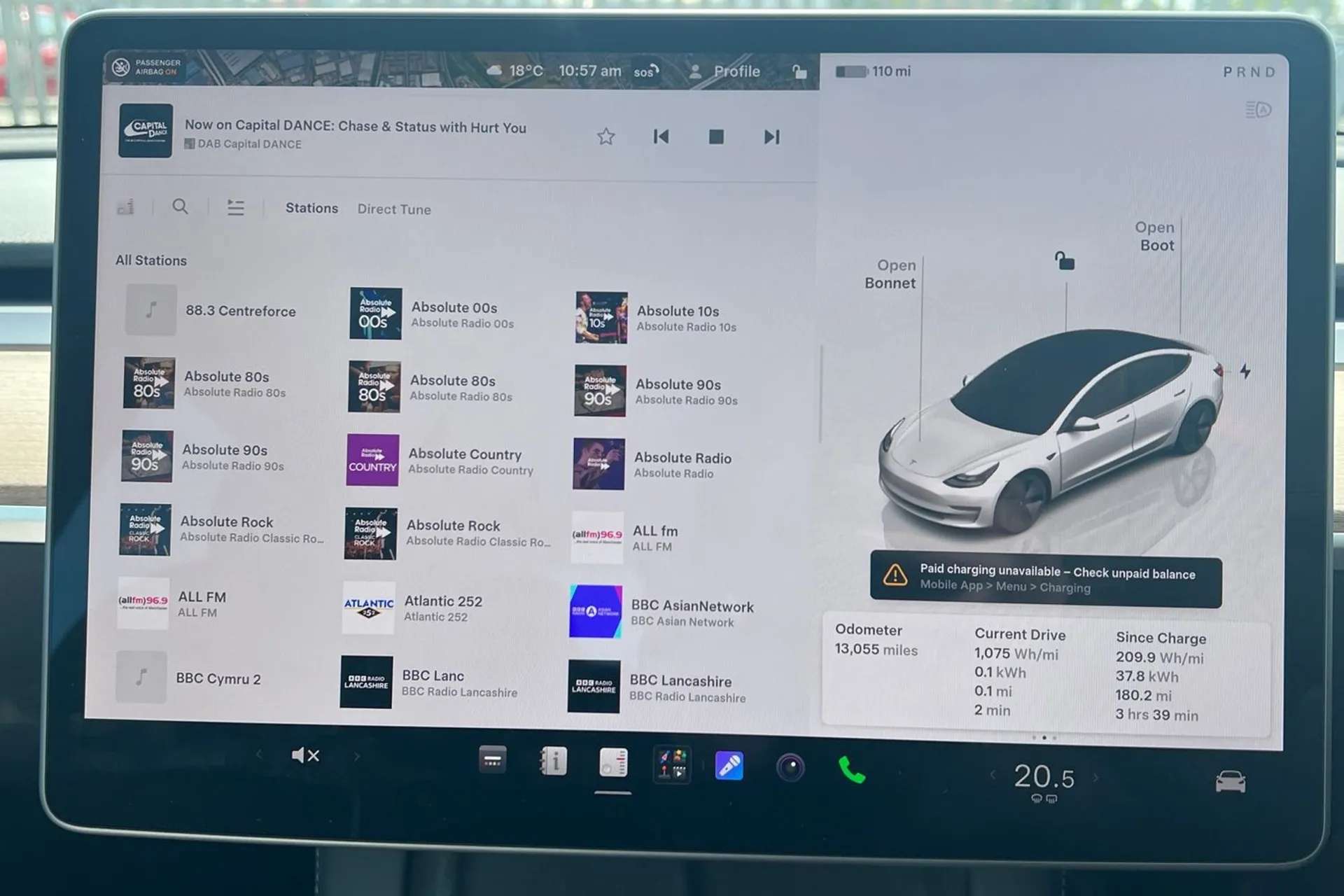Tap the Current Drive stats column

(x=1020, y=672)
